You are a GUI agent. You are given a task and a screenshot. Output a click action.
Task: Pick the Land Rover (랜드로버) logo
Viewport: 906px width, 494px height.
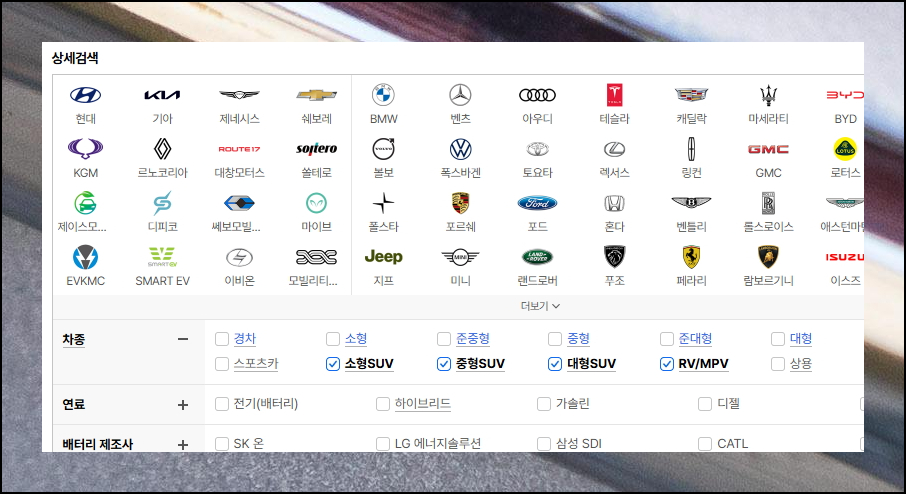tap(537, 257)
